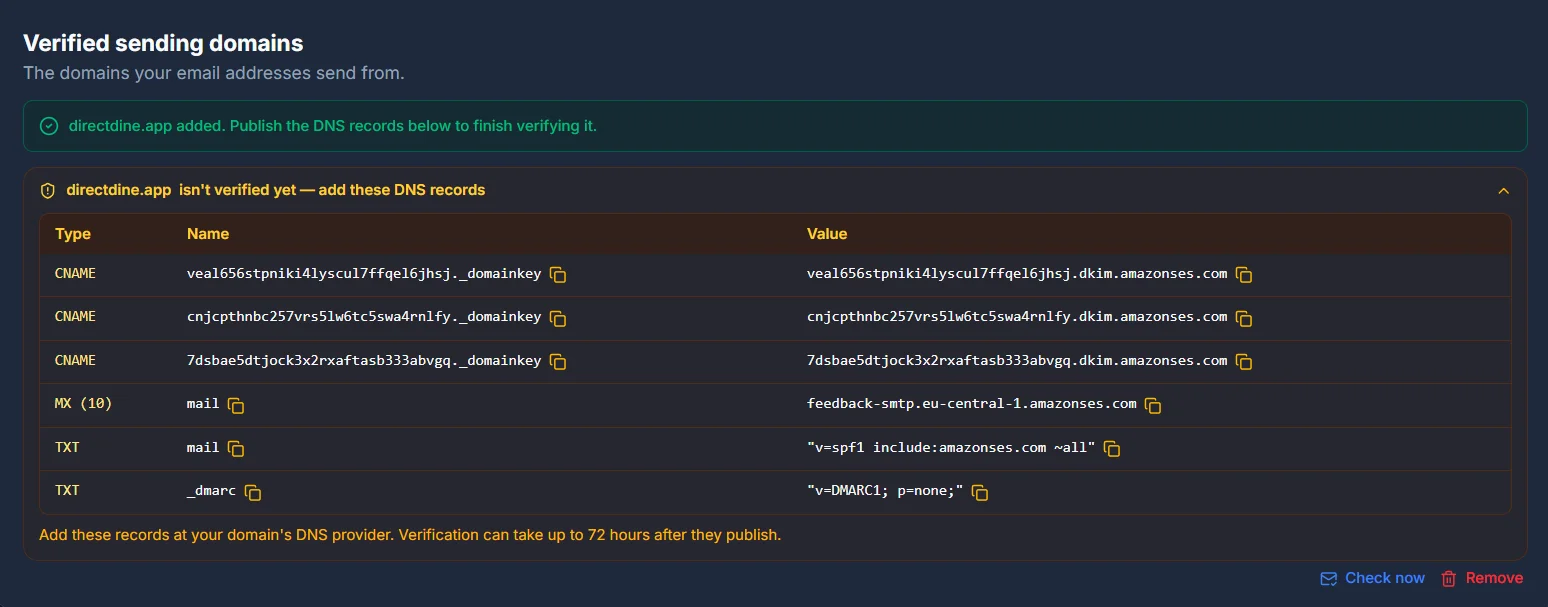The height and width of the screenshot is (607, 1548).
Task: Collapse the directdine.app DNS records panel
Action: click(x=1503, y=190)
